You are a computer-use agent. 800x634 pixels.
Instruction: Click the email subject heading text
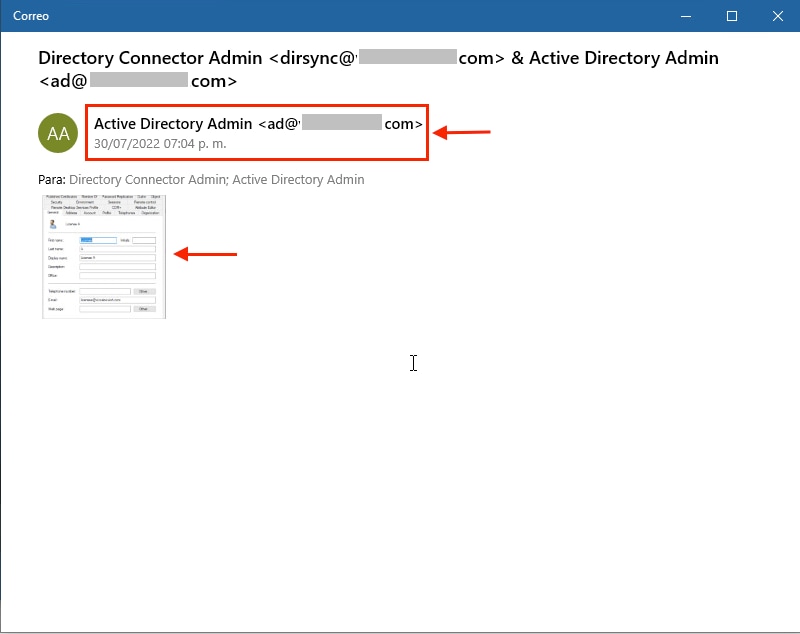point(378,69)
